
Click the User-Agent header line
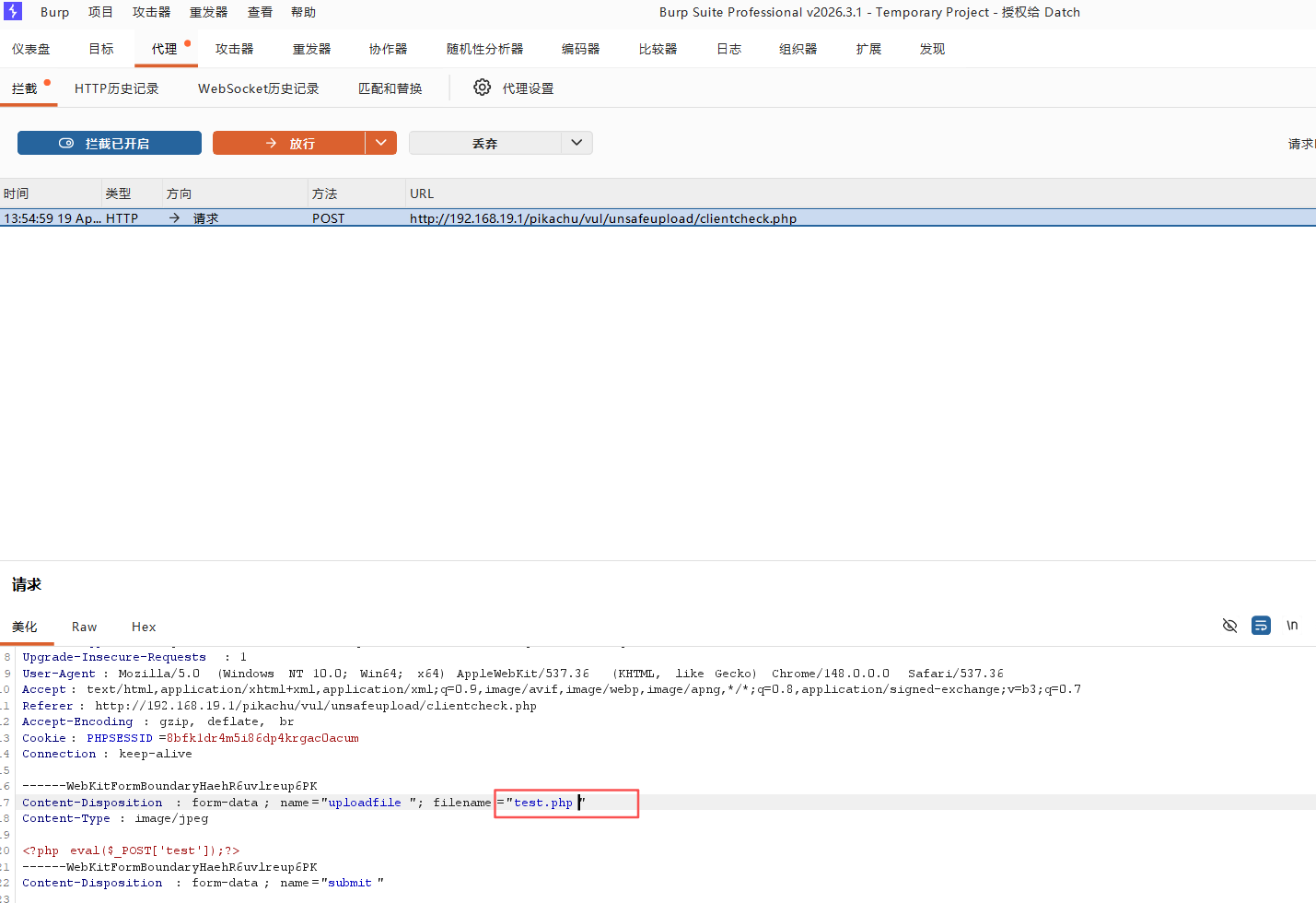(x=513, y=674)
